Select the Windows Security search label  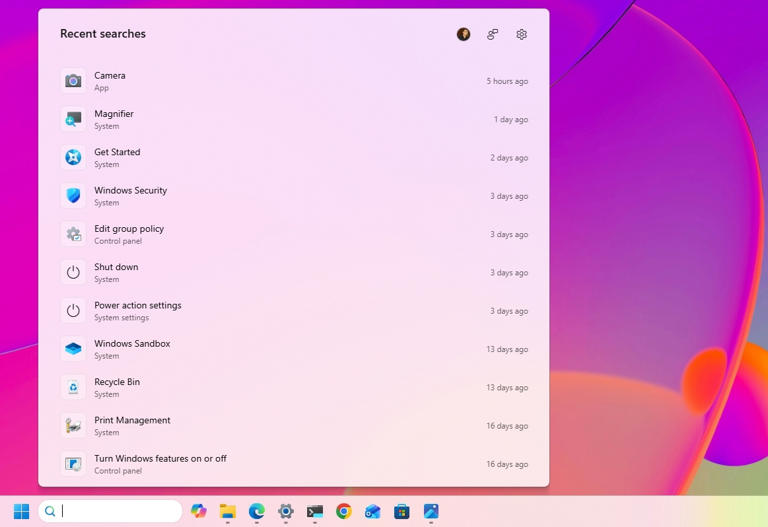pos(130,190)
